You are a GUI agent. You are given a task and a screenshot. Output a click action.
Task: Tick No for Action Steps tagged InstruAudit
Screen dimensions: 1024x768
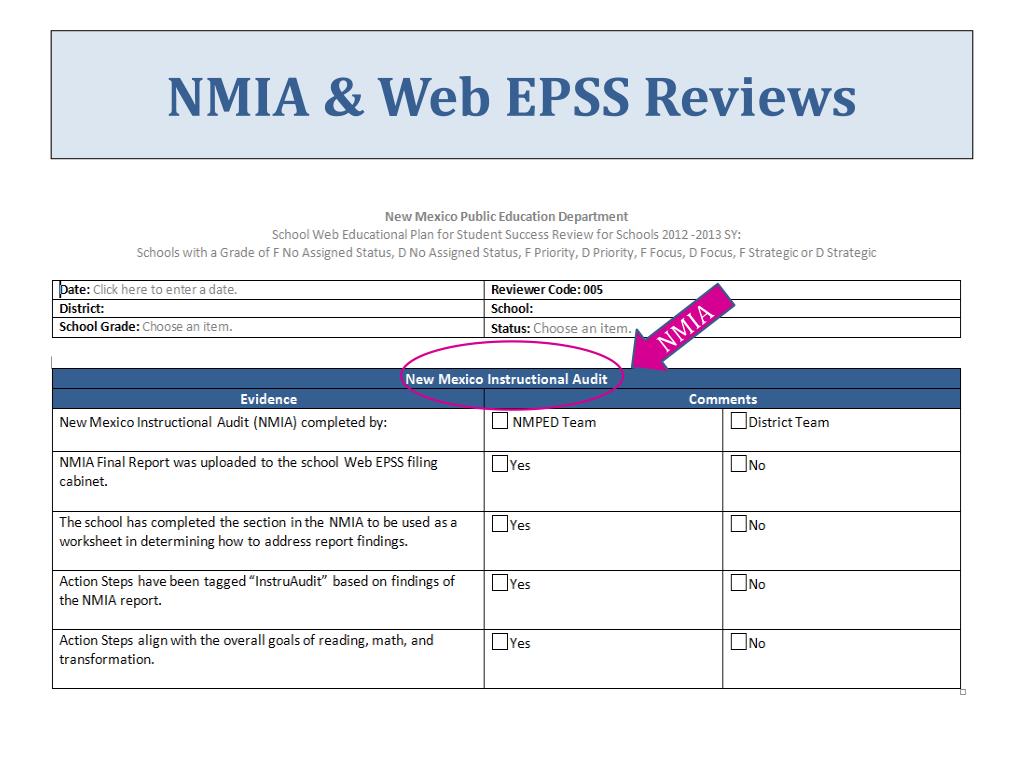coord(739,583)
